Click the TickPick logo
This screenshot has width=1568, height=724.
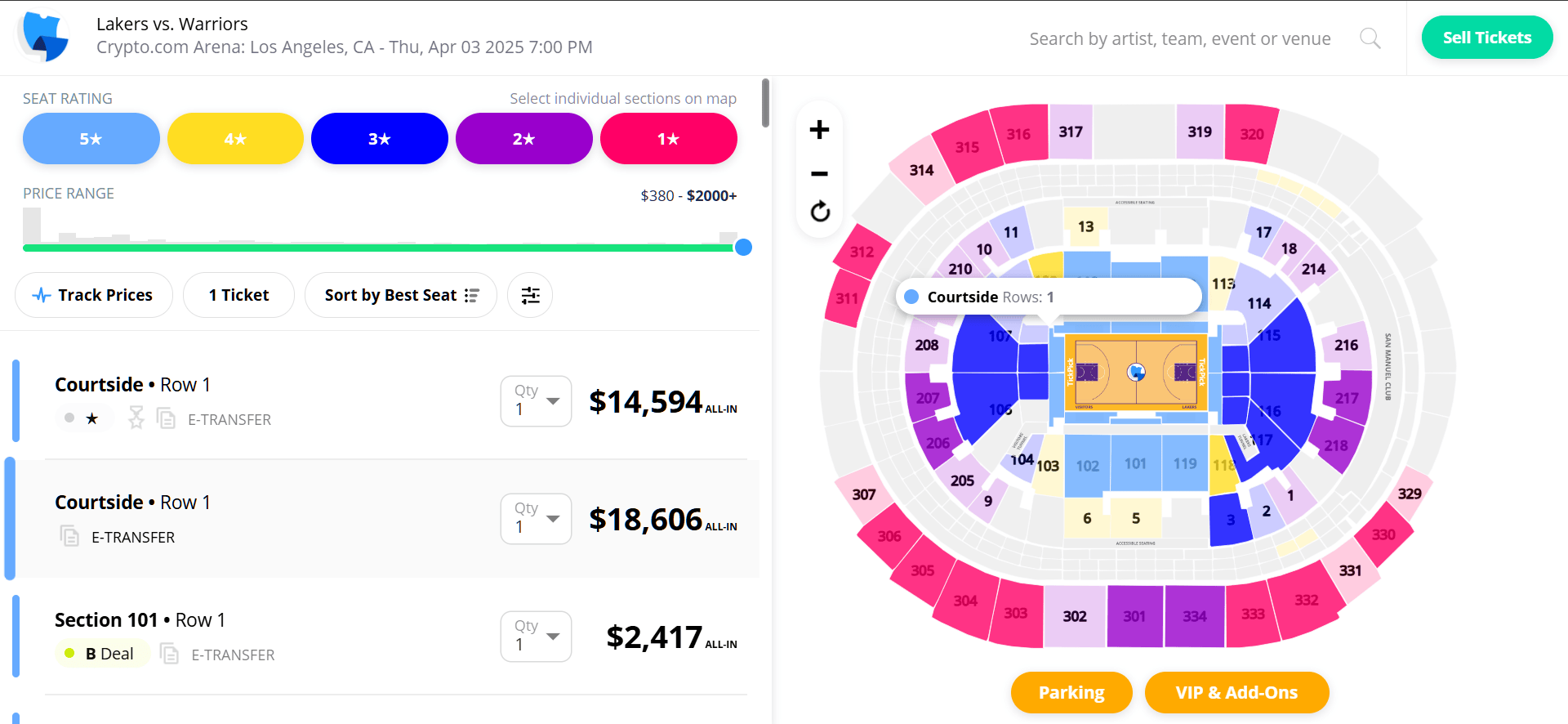(43, 37)
